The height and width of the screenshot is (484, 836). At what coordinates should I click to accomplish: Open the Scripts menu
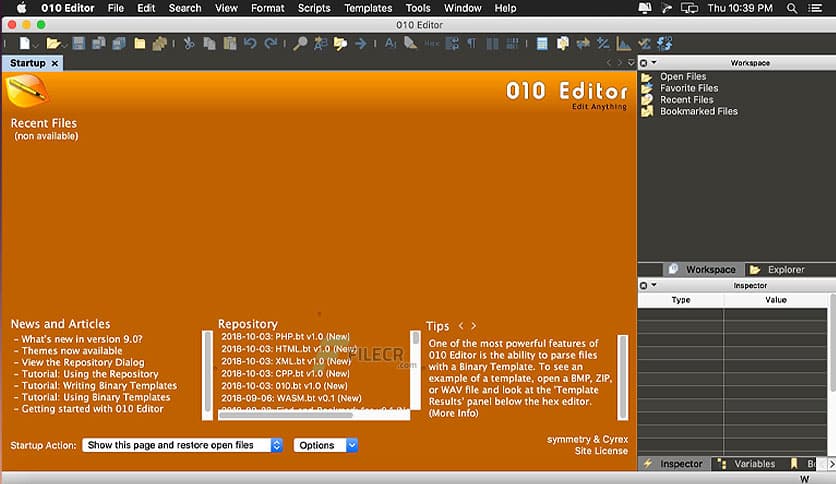point(314,8)
